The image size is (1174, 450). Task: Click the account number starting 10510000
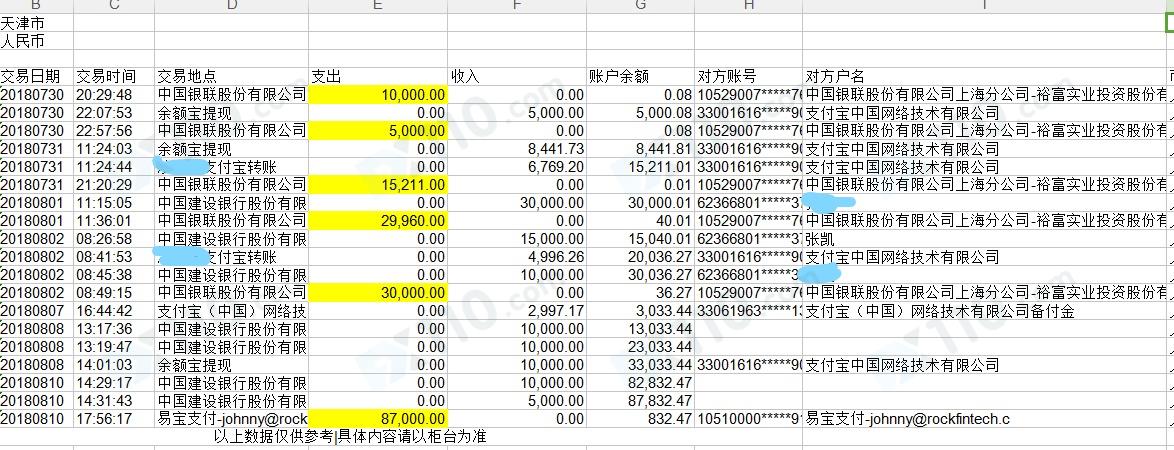(x=749, y=419)
